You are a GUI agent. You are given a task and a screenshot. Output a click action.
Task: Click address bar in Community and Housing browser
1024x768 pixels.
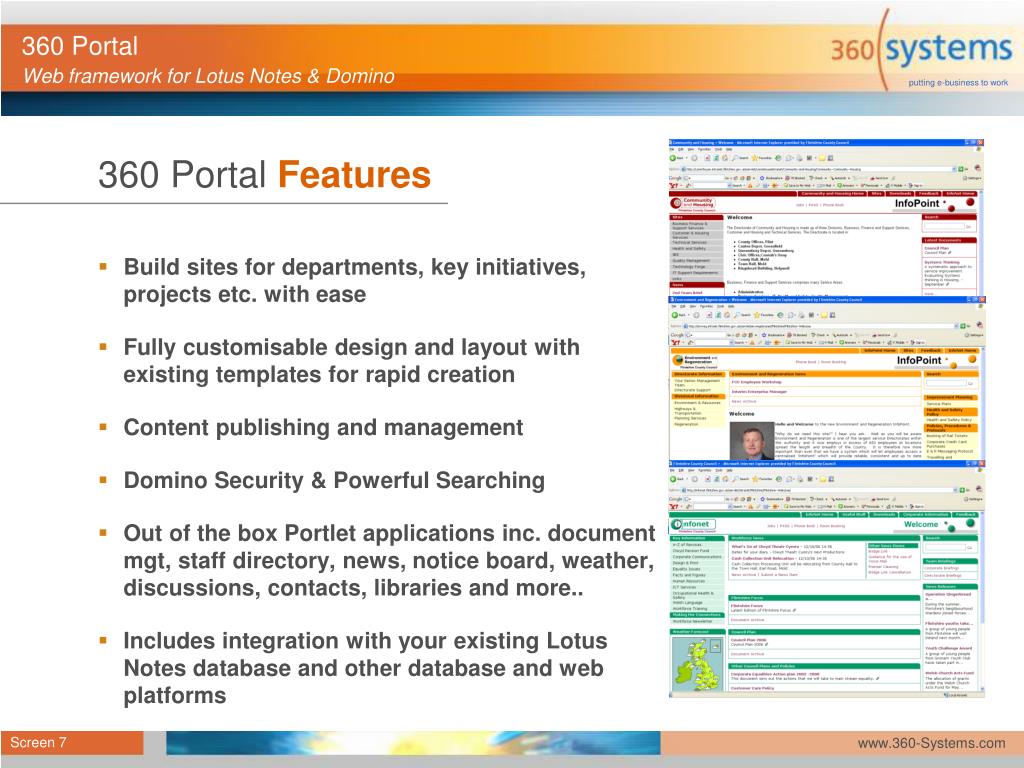click(819, 169)
